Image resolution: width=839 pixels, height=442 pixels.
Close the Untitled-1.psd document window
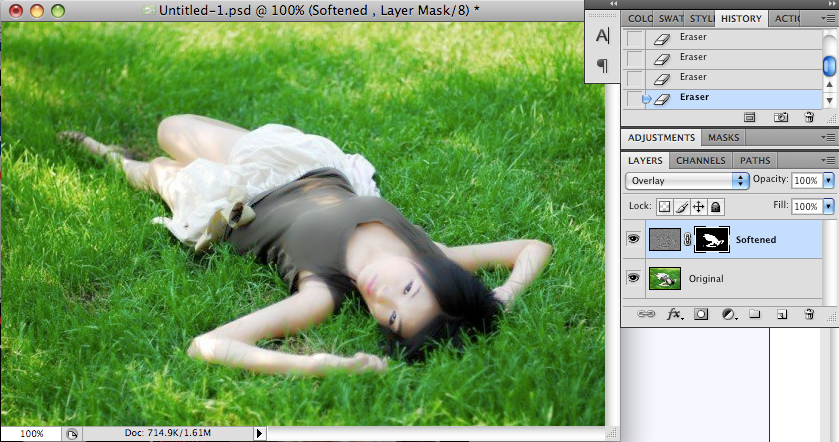point(16,10)
